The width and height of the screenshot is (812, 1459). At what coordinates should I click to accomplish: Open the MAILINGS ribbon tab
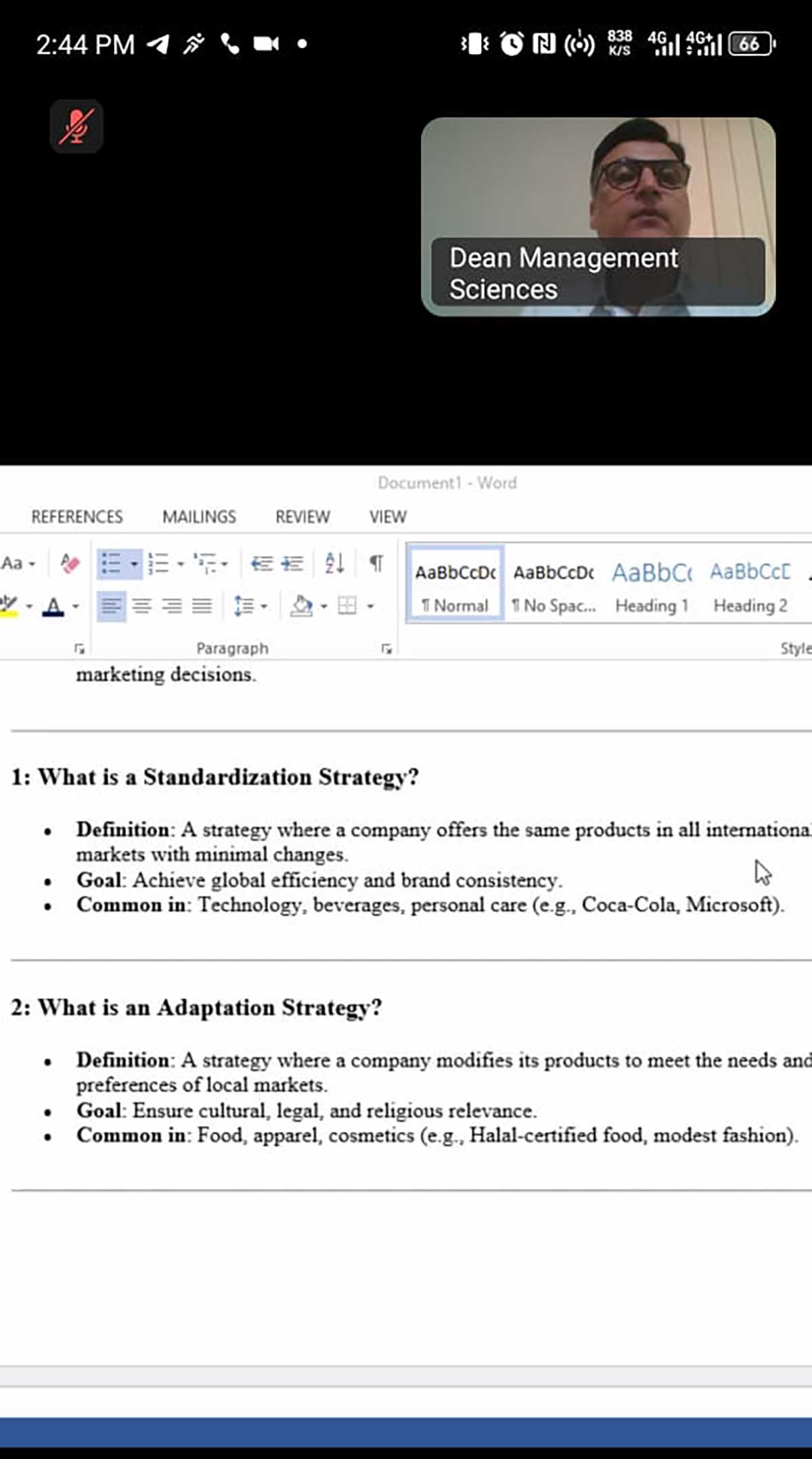pos(199,517)
